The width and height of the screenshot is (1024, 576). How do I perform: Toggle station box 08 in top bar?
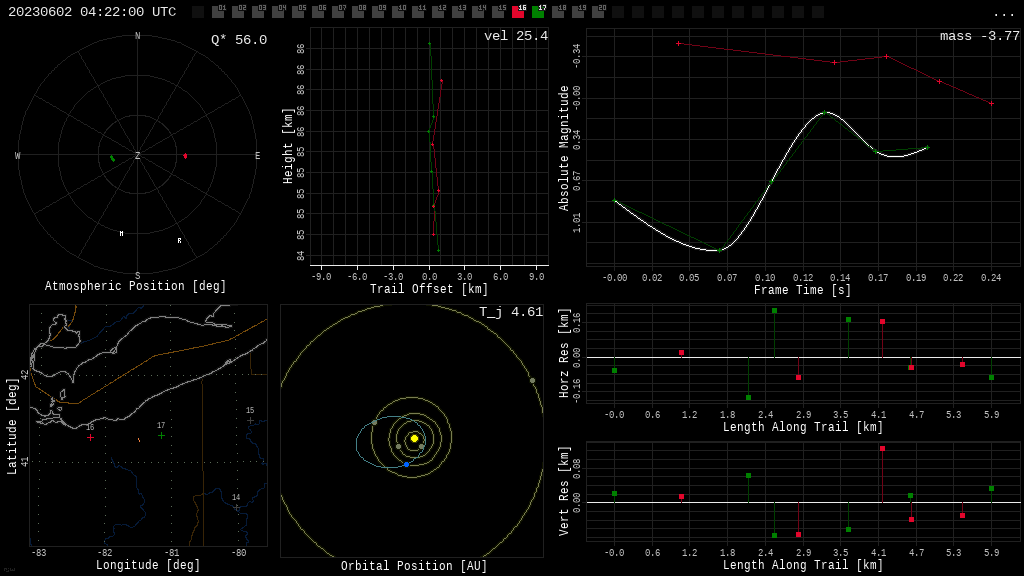359,12
